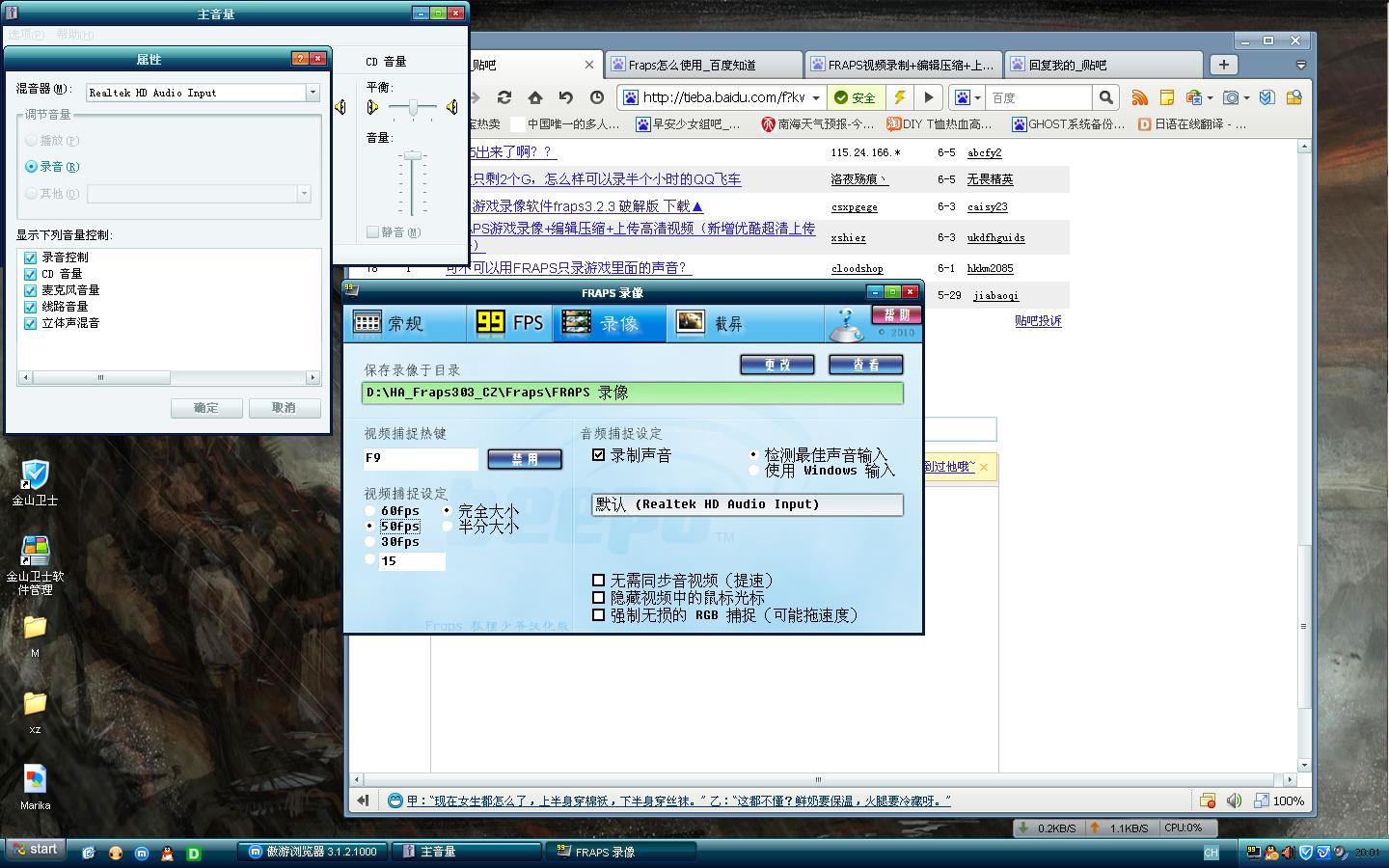
Task: Click the translate tool icon in browser toolbar
Action: click(1193, 97)
